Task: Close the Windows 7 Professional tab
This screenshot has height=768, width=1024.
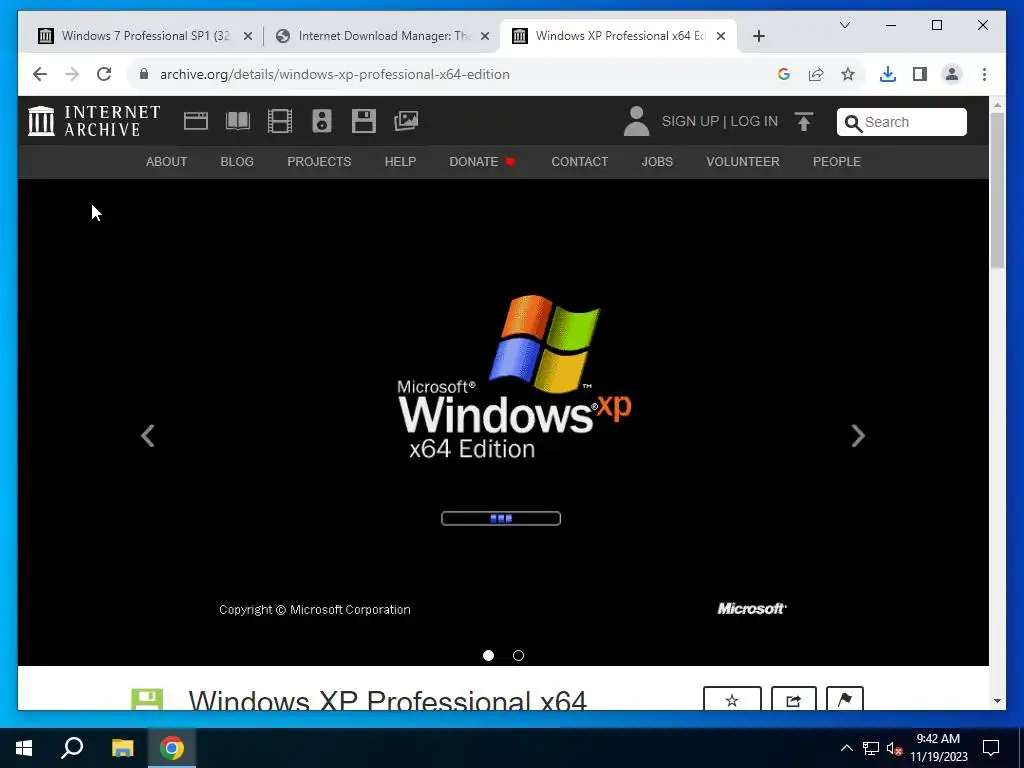Action: [248, 37]
